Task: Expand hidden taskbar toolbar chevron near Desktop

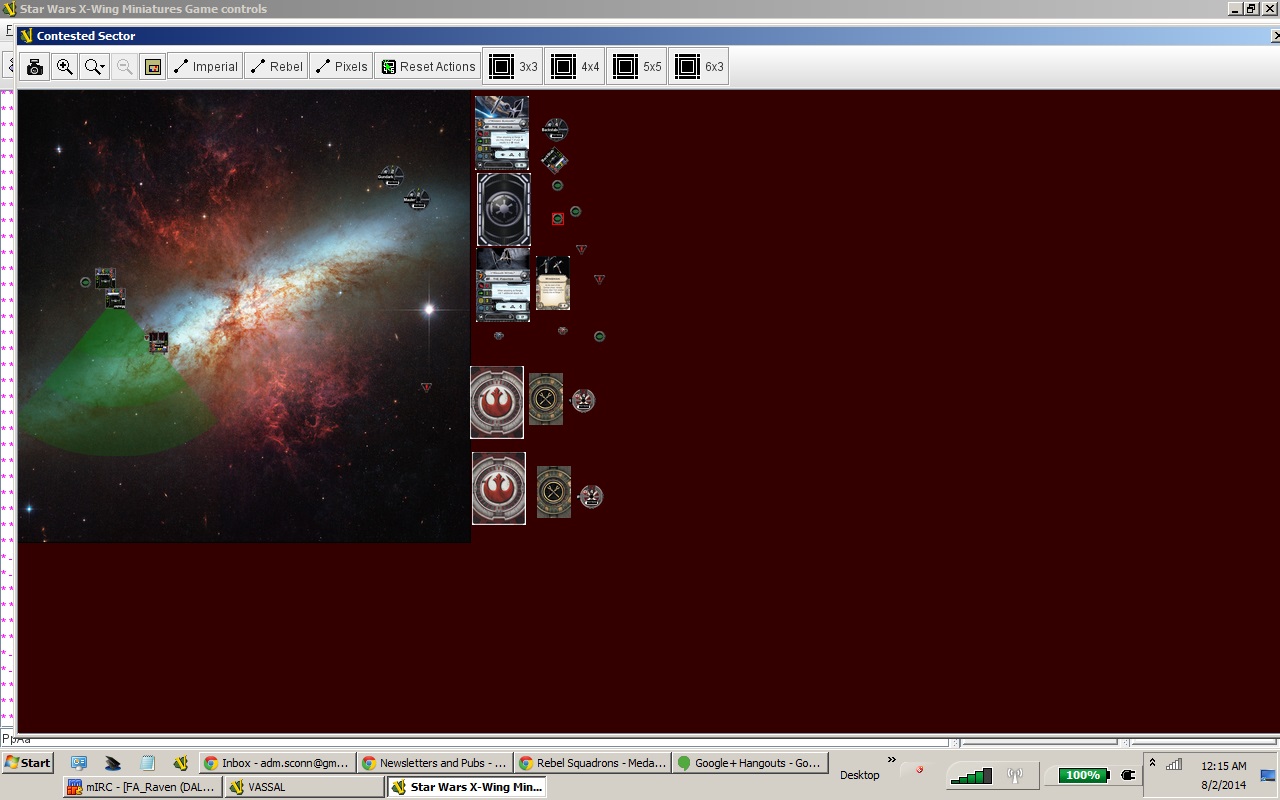Action: pos(891,760)
